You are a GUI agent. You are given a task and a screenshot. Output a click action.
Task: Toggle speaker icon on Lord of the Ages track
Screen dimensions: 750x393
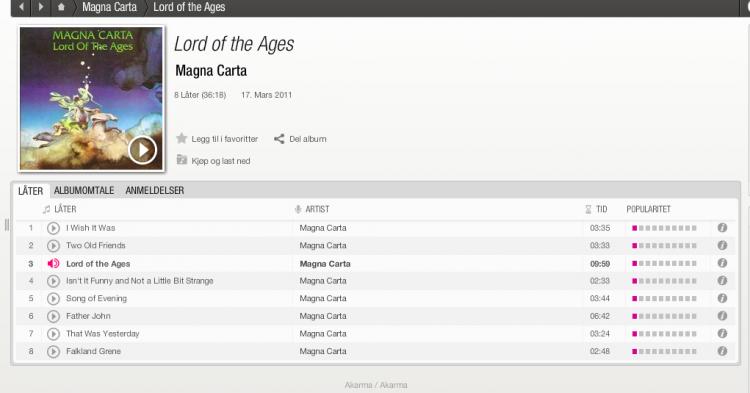[53, 263]
